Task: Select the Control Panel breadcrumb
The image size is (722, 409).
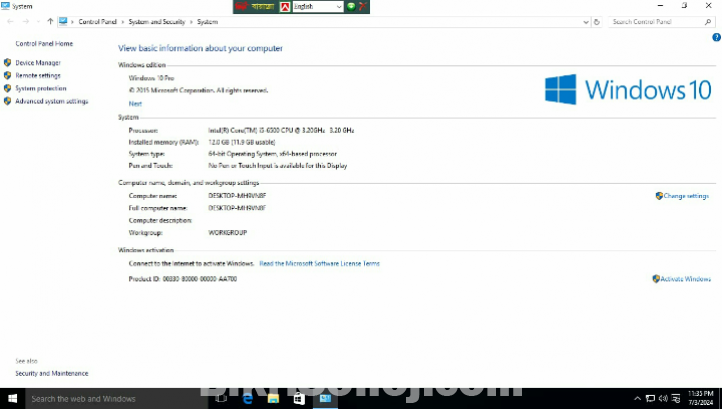Action: click(x=98, y=22)
